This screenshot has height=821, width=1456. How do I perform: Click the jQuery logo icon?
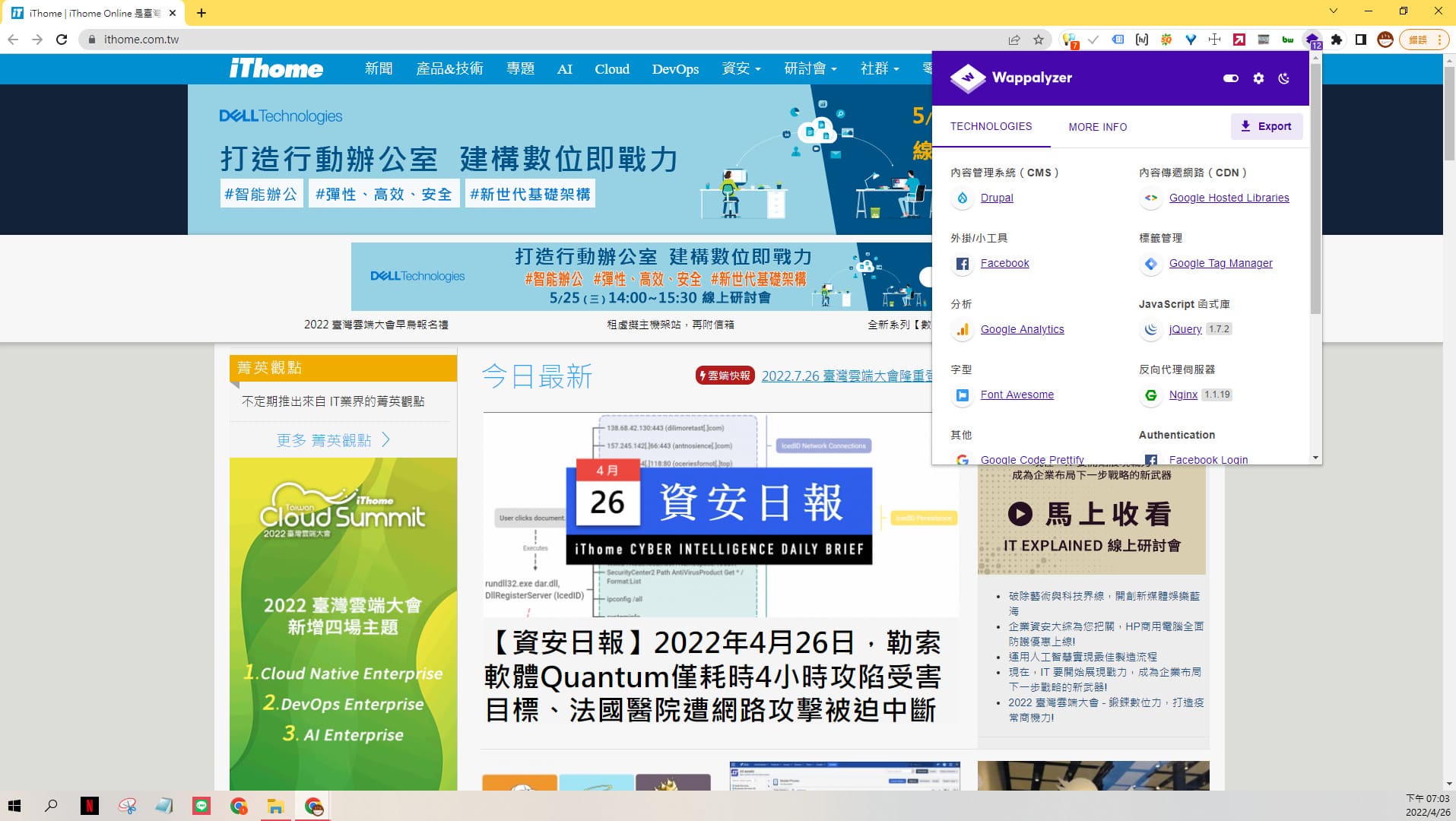coord(1150,329)
